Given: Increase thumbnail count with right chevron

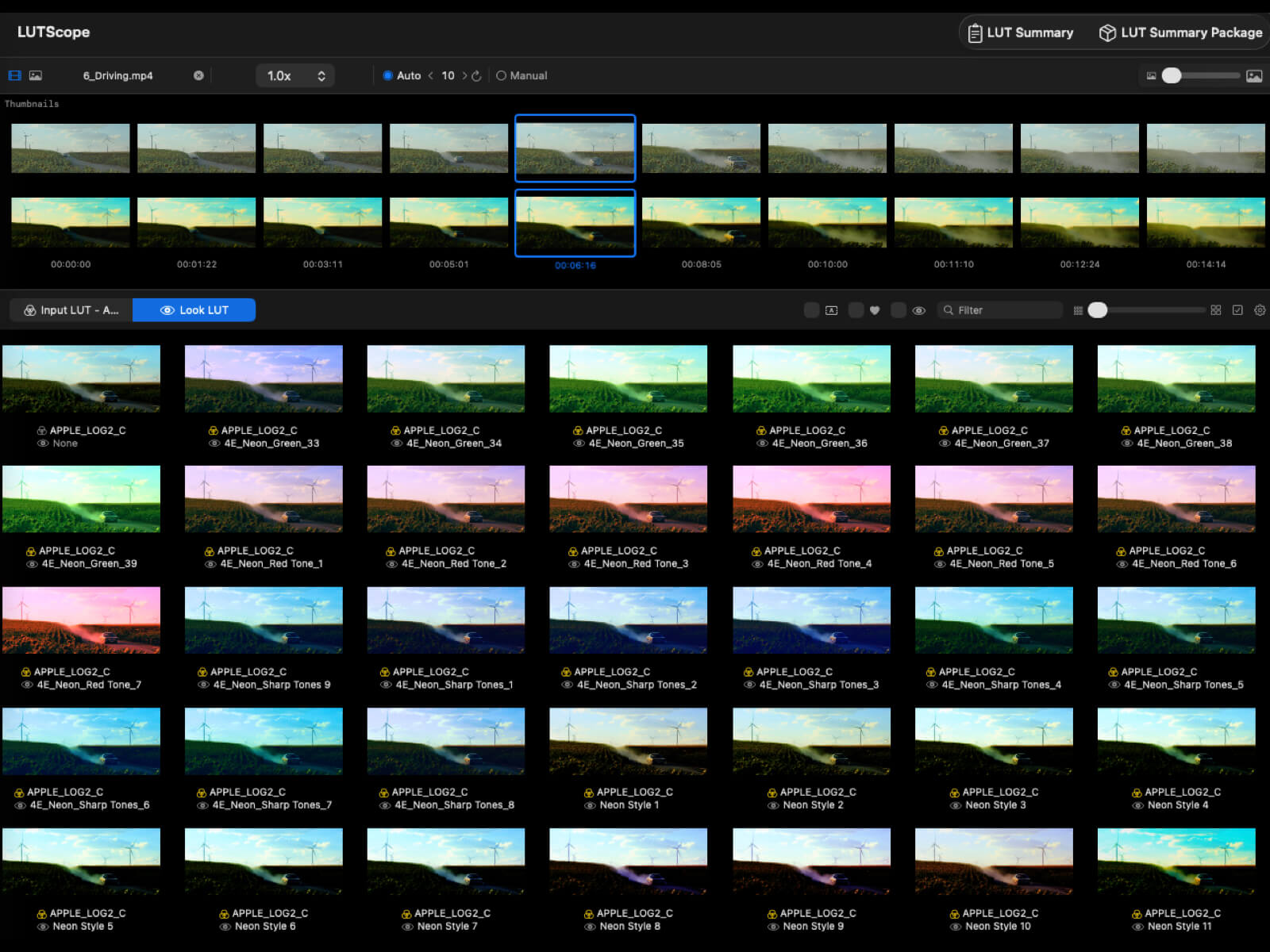Looking at the screenshot, I should click(464, 76).
